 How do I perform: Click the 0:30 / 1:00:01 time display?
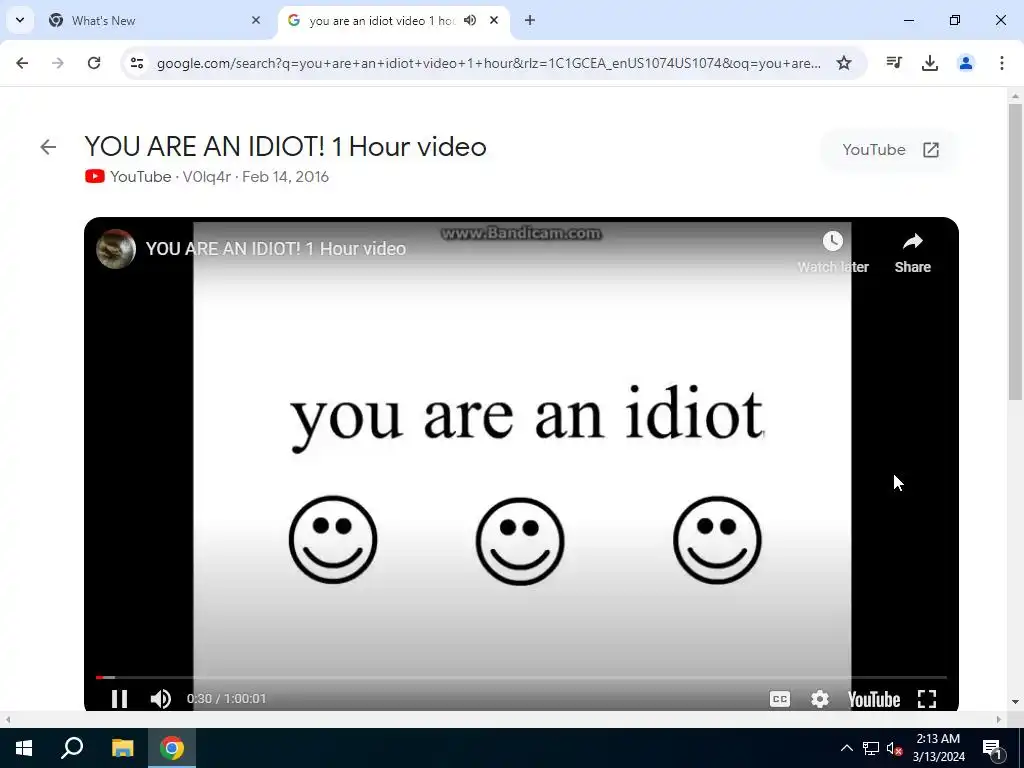[226, 699]
